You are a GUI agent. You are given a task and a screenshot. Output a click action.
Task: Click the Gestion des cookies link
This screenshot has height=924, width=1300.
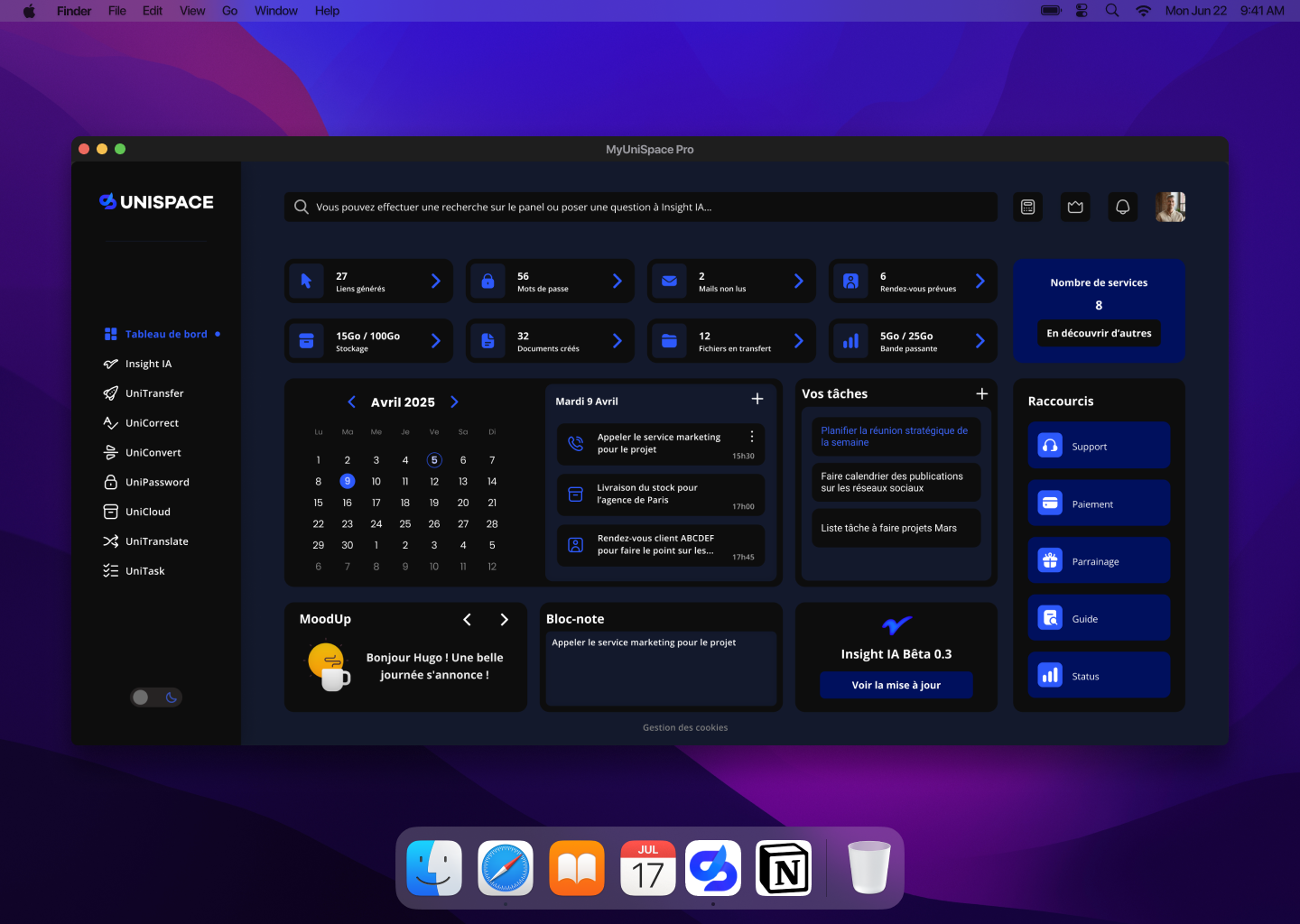pyautogui.click(x=685, y=727)
